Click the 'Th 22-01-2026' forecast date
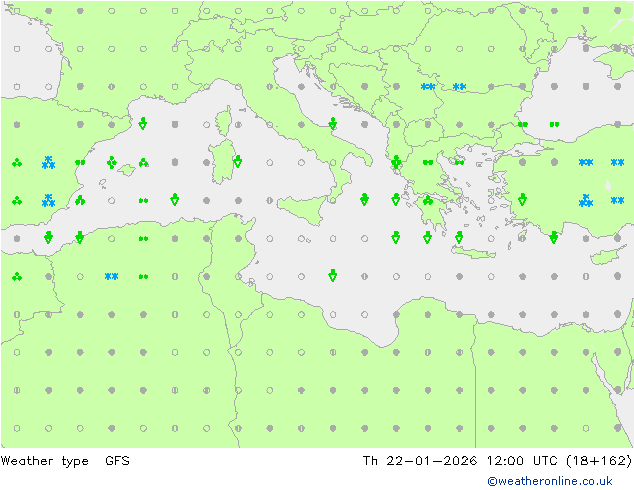634x490 pixels. (x=420, y=460)
